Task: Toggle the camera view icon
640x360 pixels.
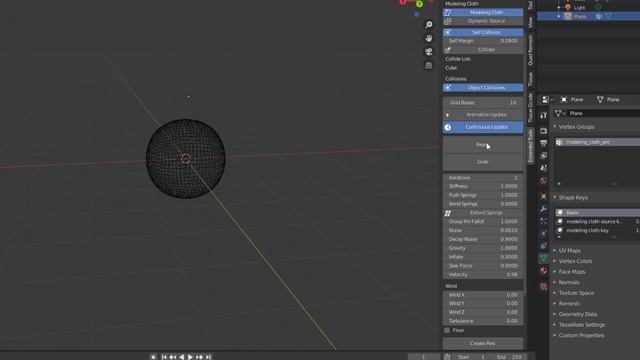Action: point(429,52)
